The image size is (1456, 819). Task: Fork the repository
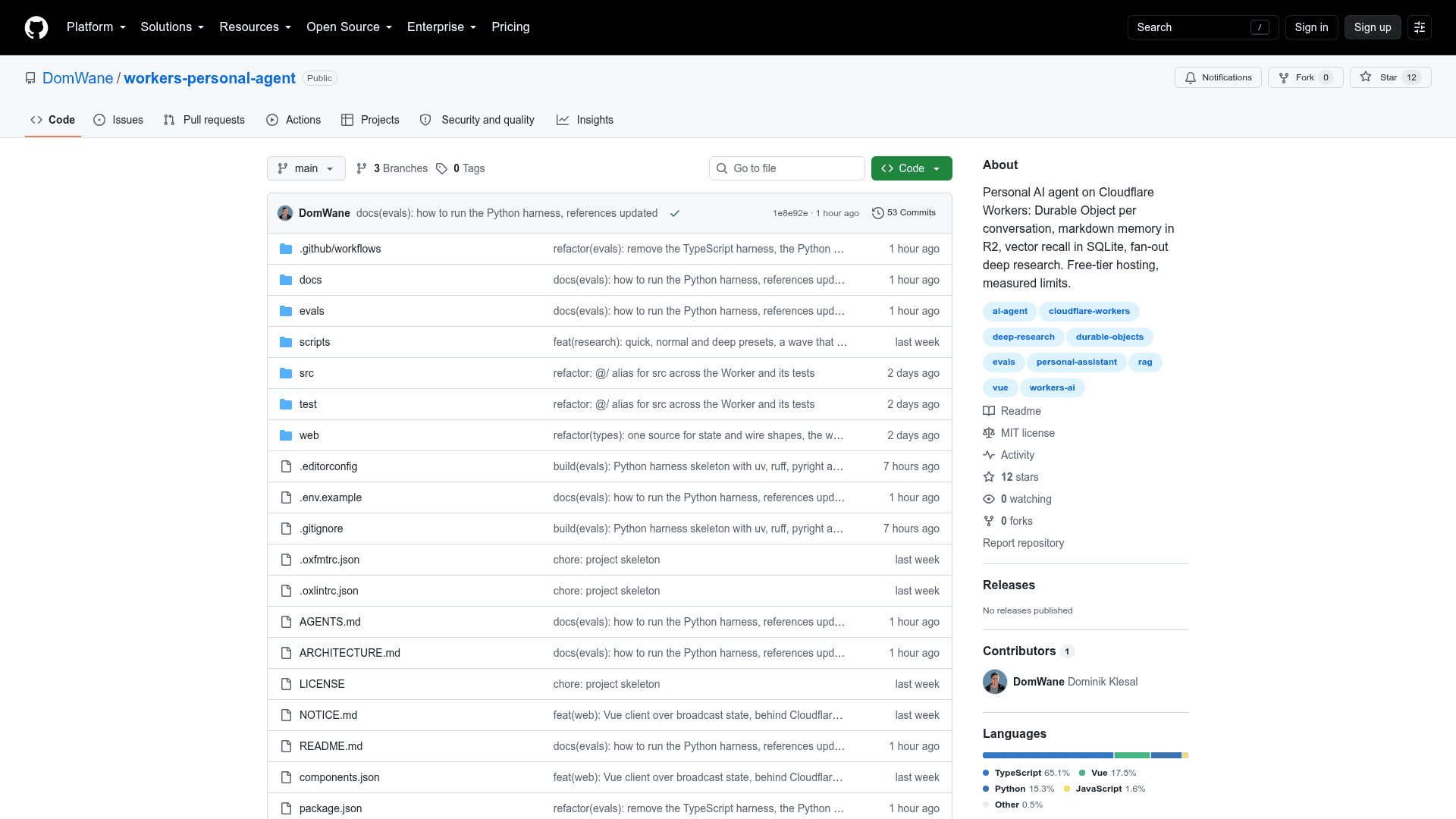[1305, 77]
